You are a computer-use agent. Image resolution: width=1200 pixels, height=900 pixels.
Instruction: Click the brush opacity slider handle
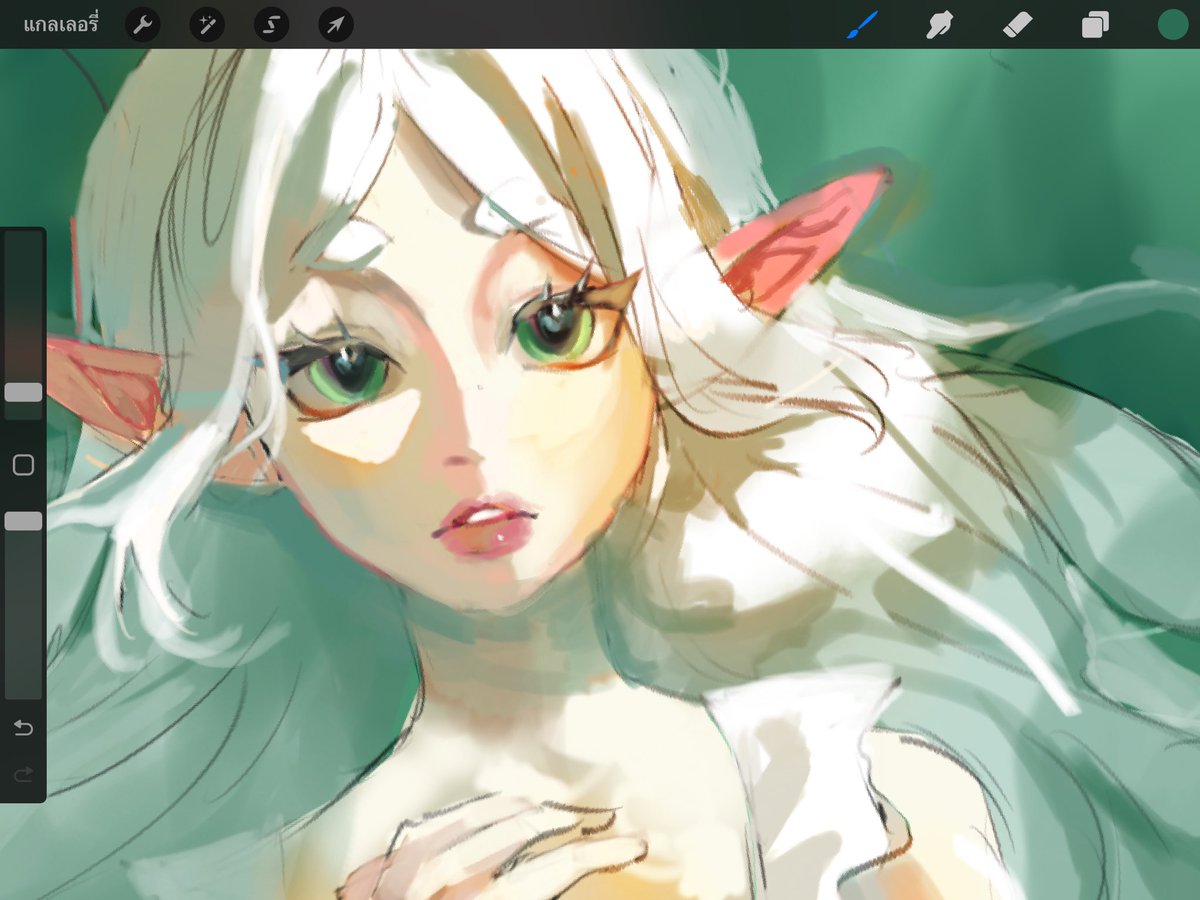coord(23,521)
